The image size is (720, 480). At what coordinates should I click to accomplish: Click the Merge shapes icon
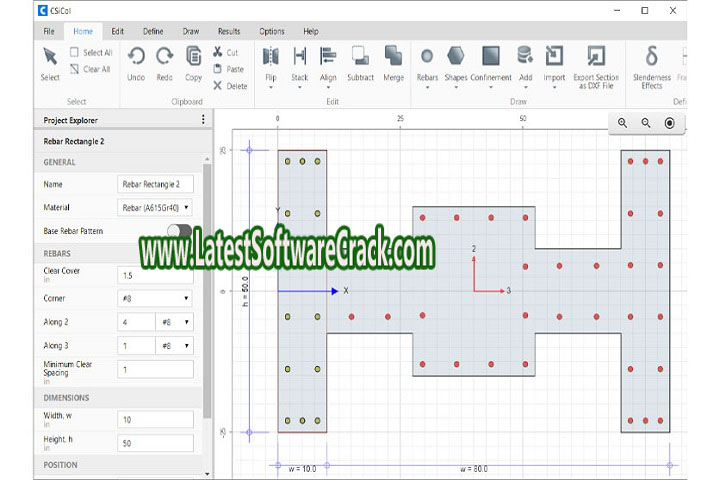[393, 60]
